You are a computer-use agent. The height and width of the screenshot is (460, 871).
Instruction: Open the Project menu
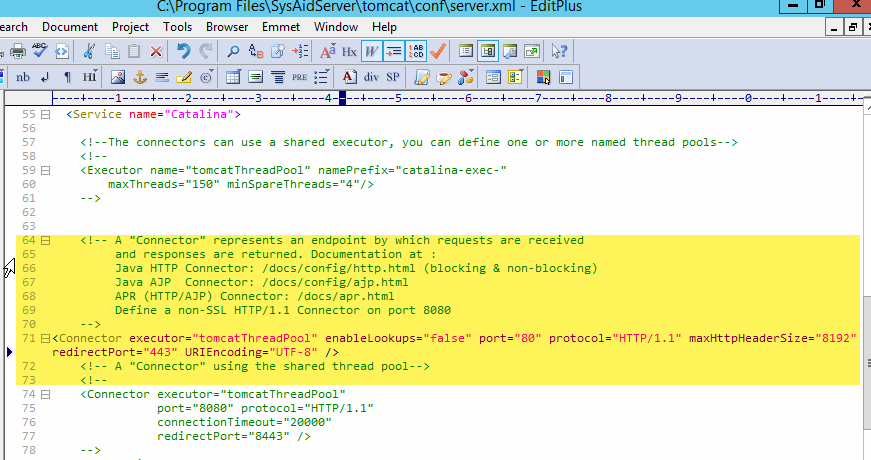[130, 27]
